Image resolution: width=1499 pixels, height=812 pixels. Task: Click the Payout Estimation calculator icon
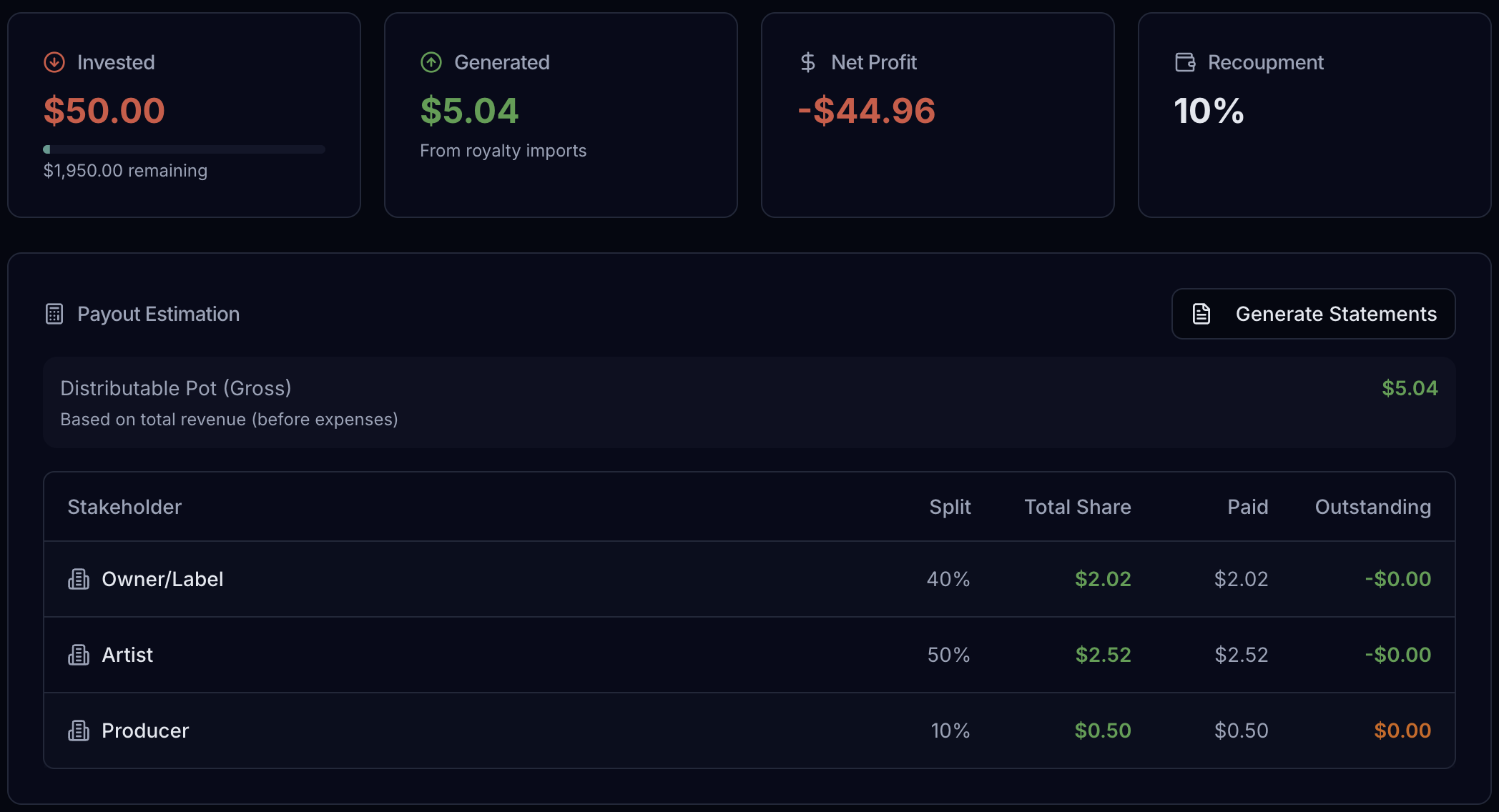click(54, 314)
